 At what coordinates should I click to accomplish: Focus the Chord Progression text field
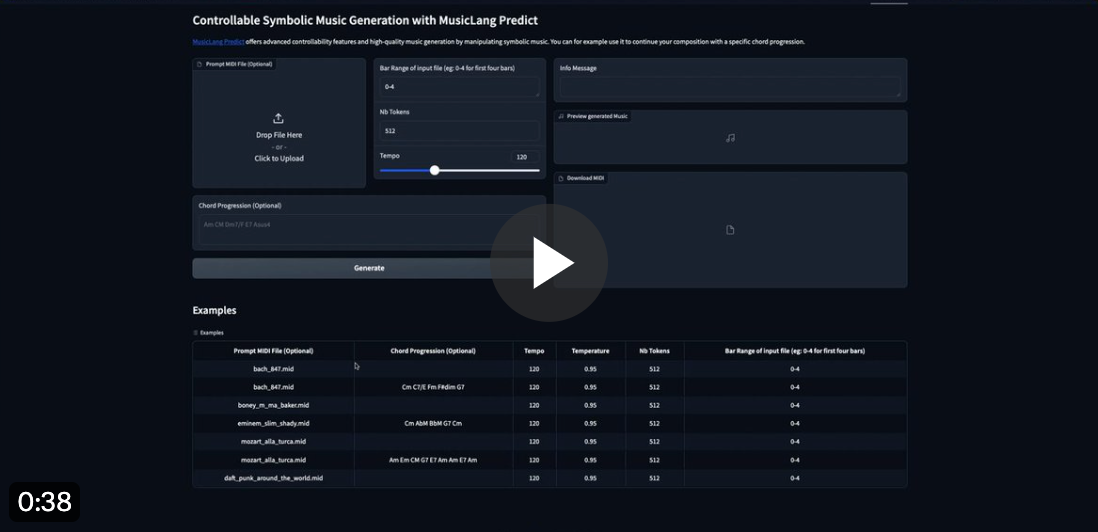369,230
